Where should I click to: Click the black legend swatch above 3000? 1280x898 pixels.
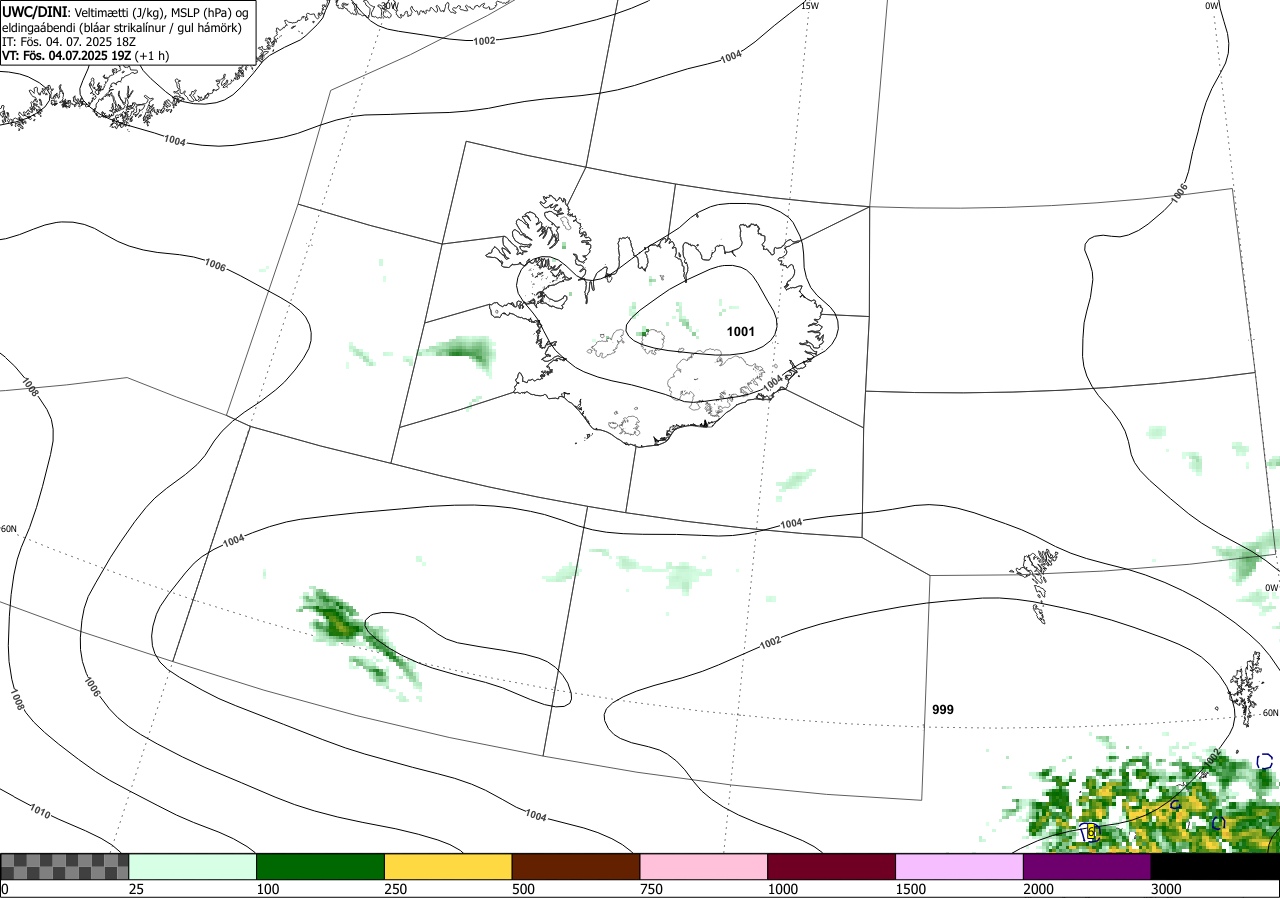pos(1215,866)
